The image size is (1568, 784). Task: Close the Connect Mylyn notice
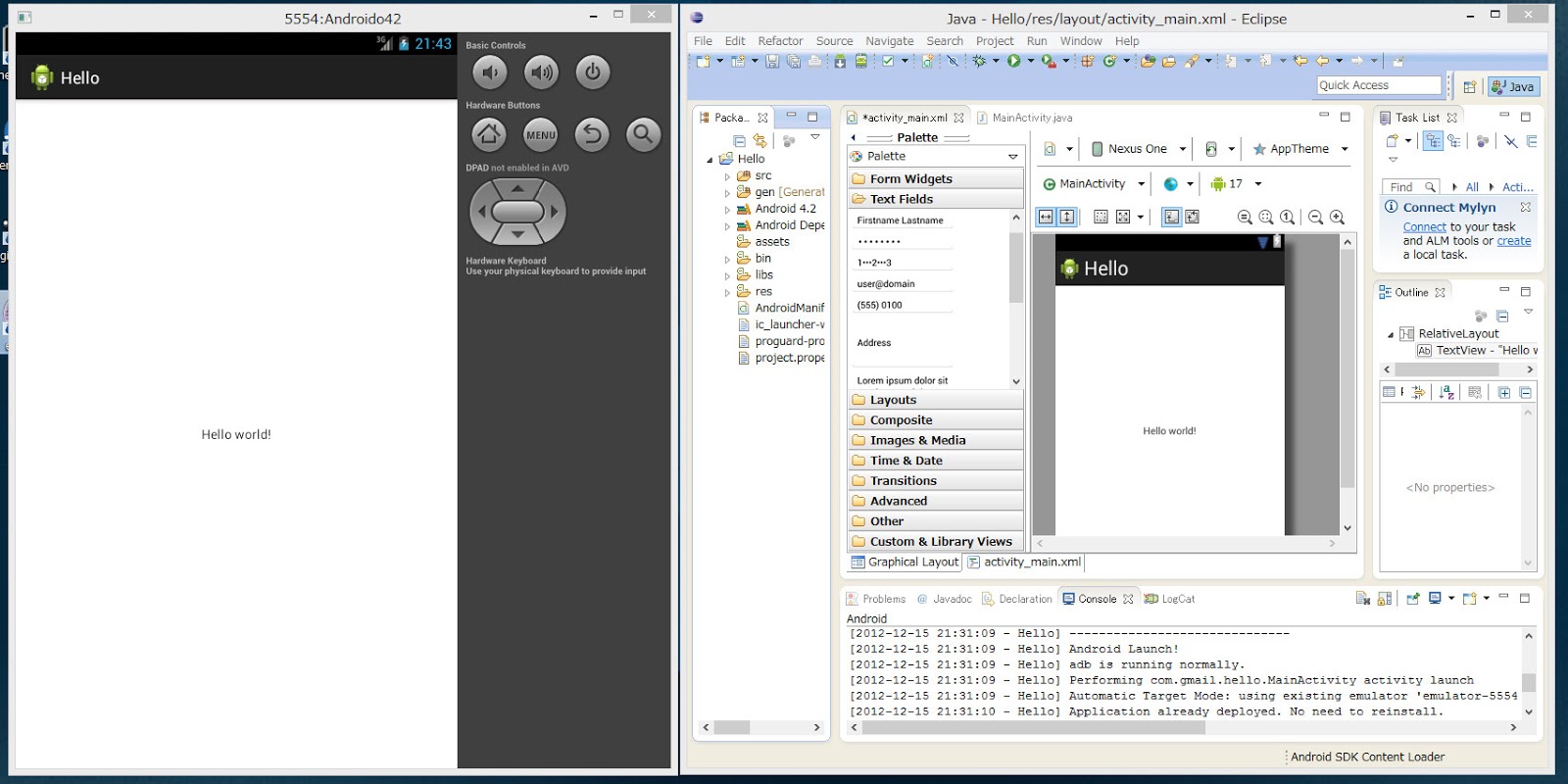(1525, 208)
